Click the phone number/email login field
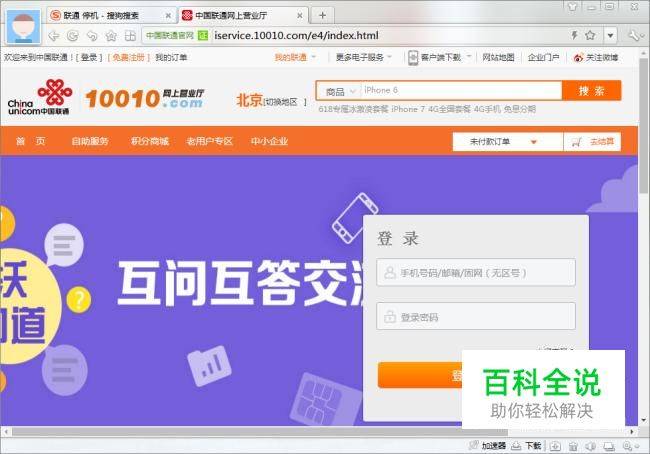The image size is (650, 454). coord(476,272)
